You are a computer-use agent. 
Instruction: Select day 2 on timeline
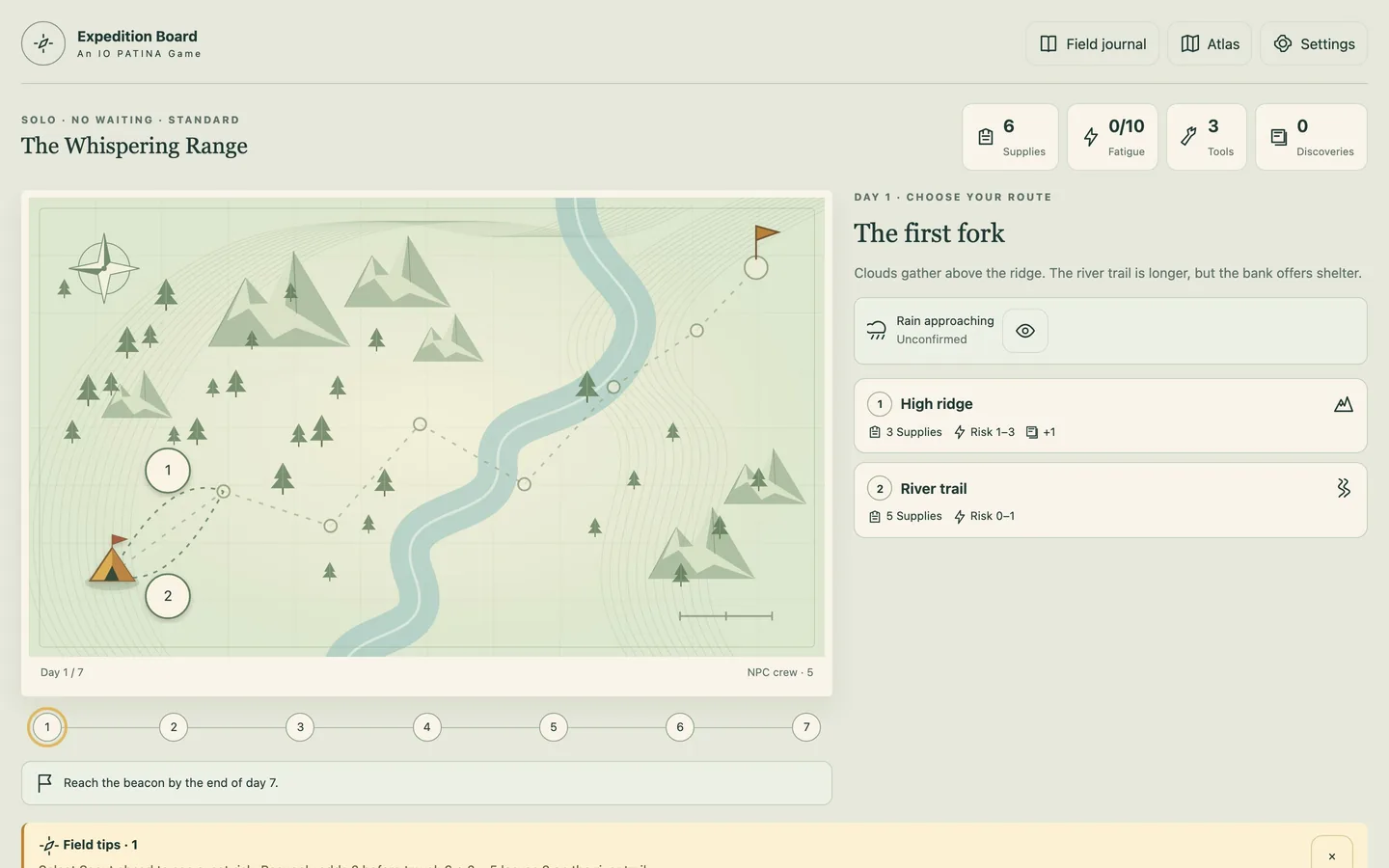coord(174,727)
